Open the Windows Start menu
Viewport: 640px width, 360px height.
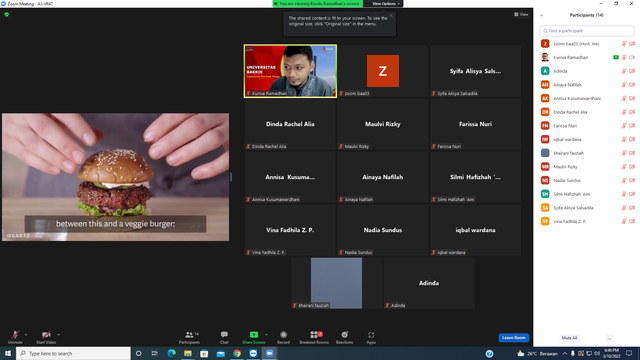8,353
